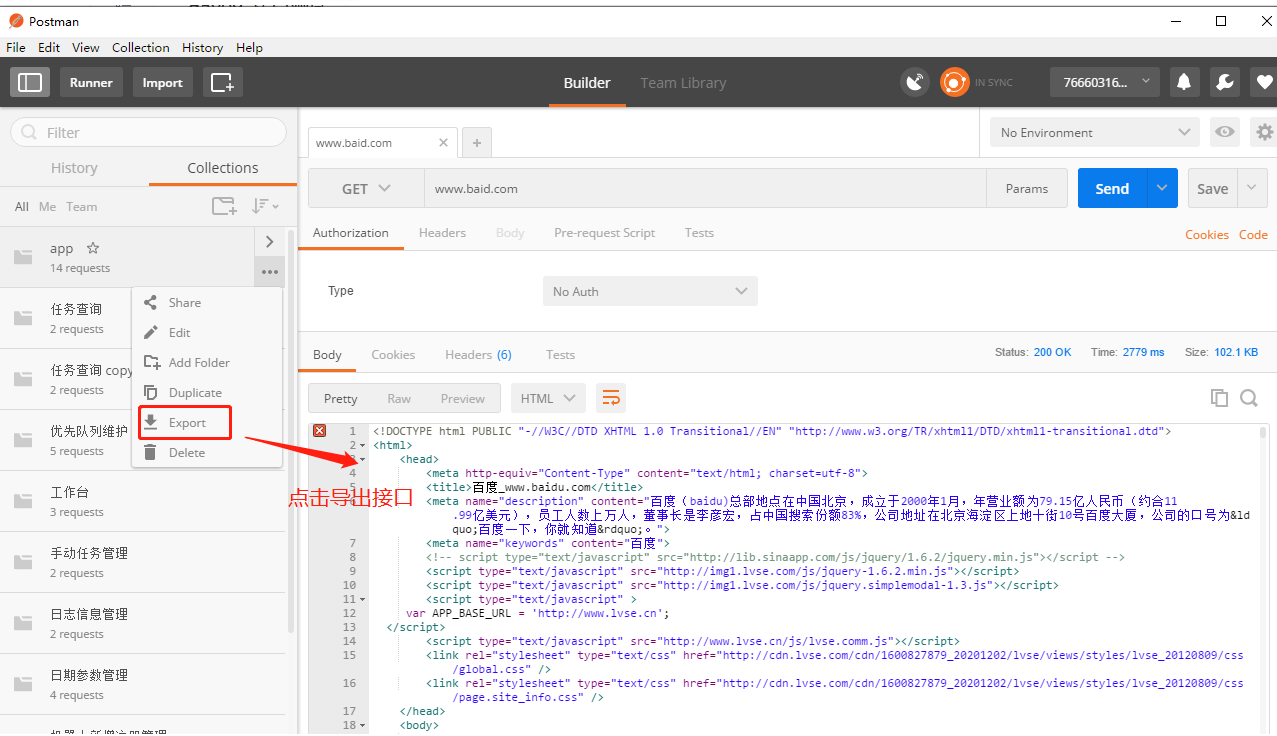
Task: Open the Runner
Action: pyautogui.click(x=91, y=82)
